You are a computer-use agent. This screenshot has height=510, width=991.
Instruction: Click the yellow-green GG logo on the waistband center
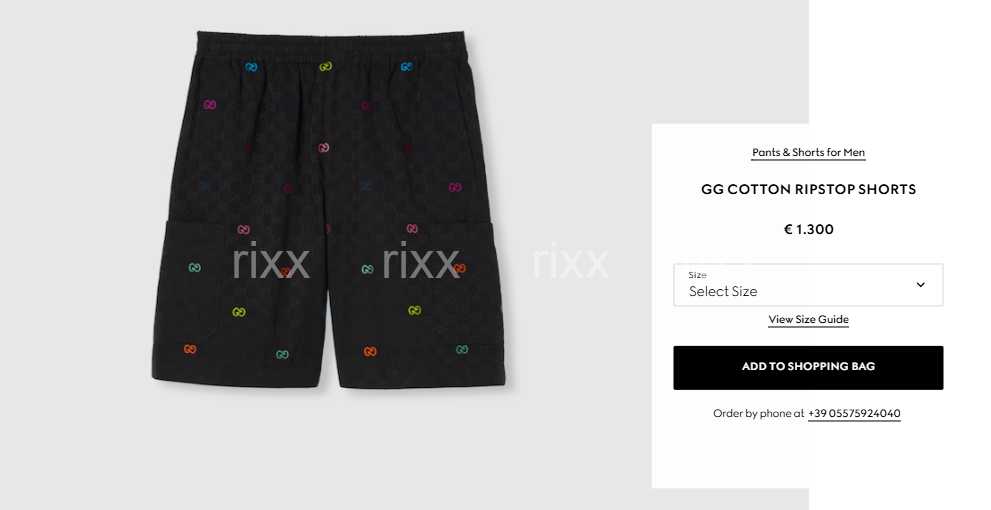pos(325,66)
